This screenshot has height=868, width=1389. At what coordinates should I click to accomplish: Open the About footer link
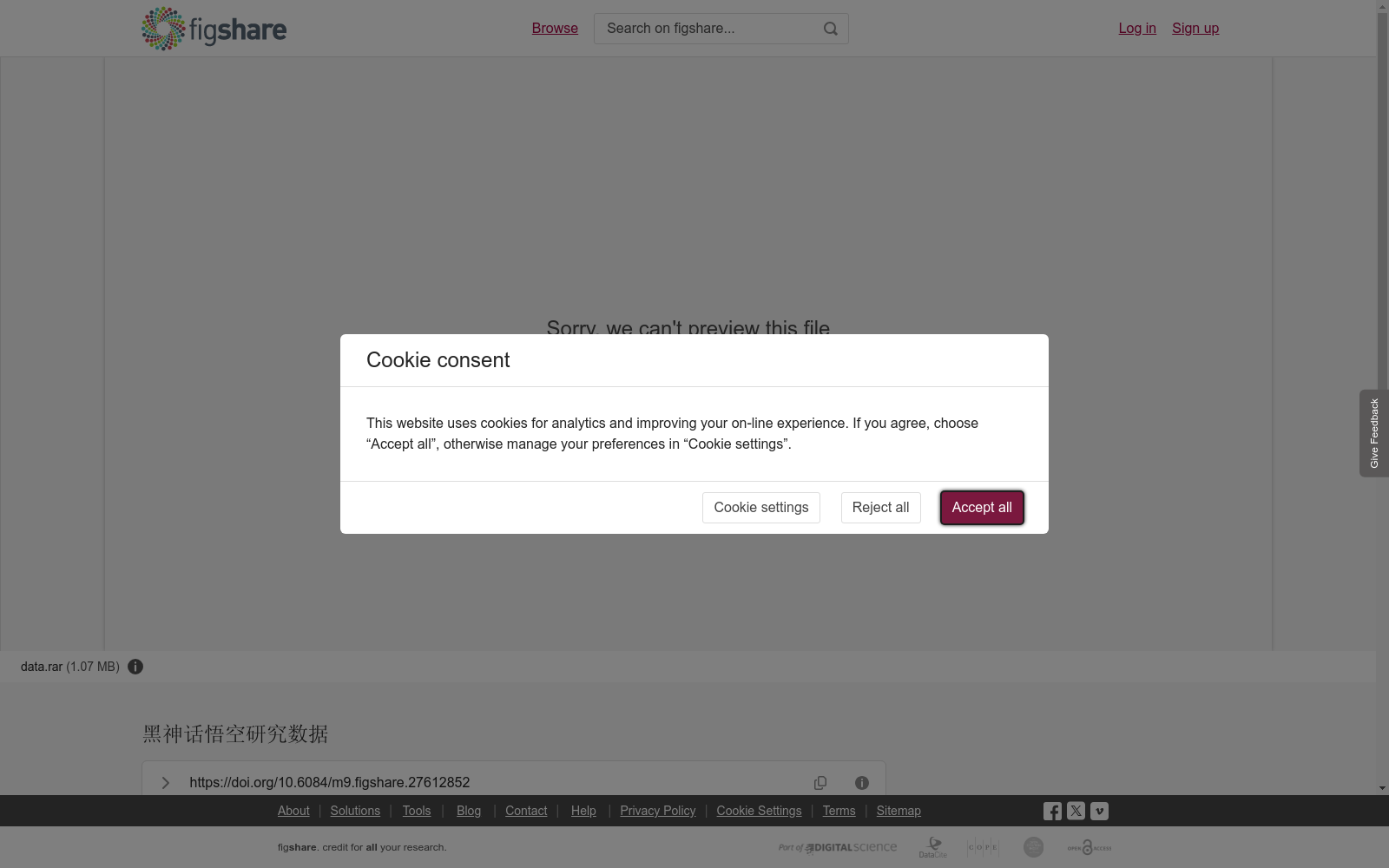click(293, 811)
